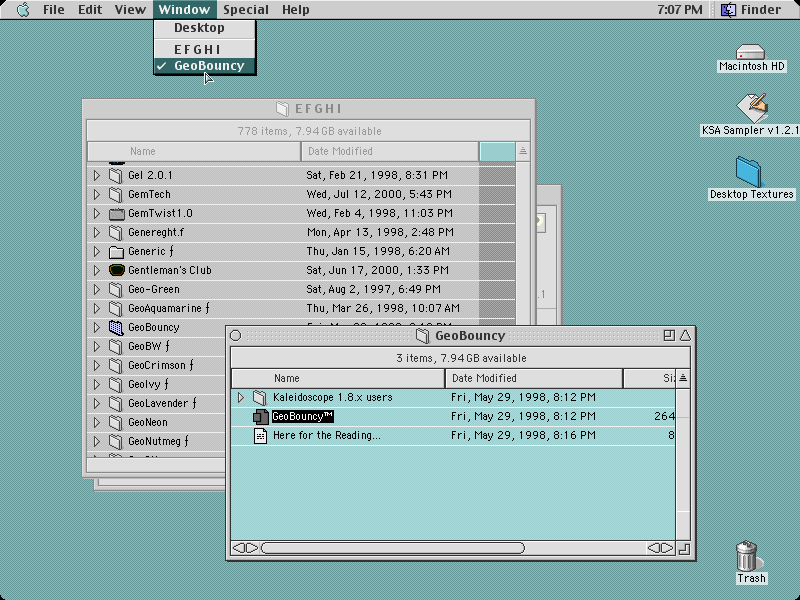Click the Trash icon on the desktop
The height and width of the screenshot is (600, 800).
747,556
